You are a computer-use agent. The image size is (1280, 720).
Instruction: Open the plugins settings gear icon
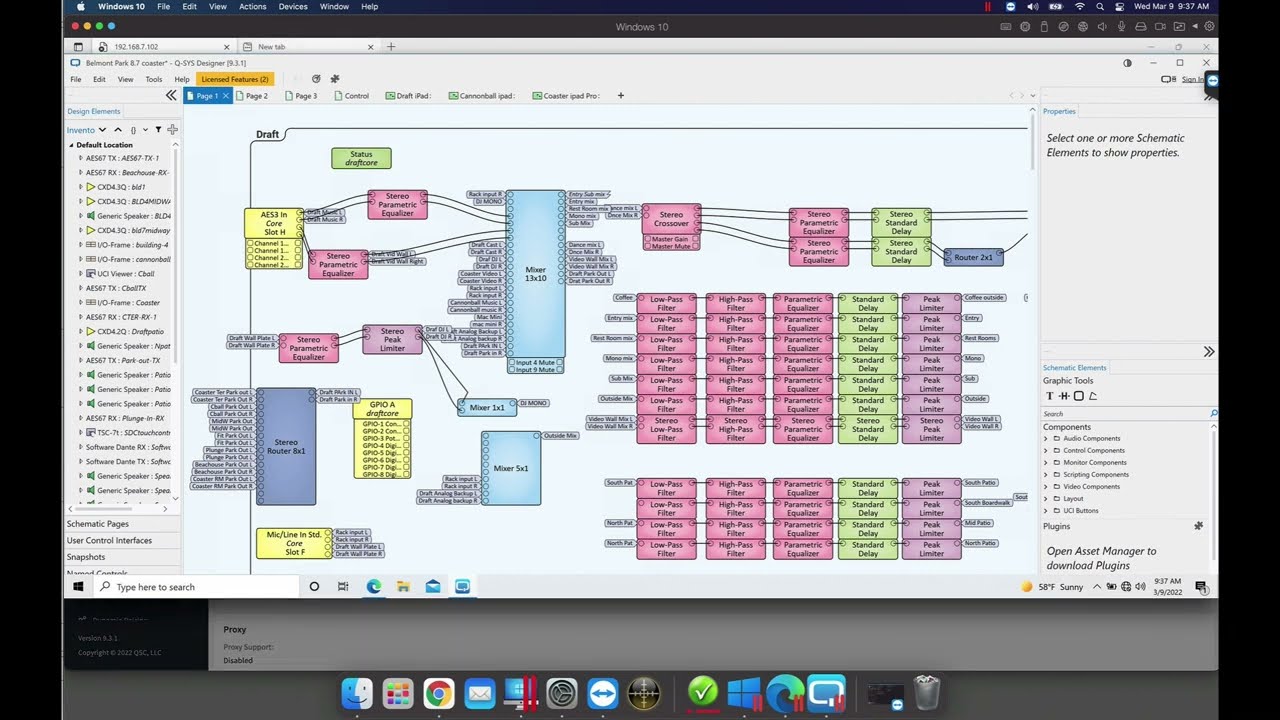[1198, 526]
